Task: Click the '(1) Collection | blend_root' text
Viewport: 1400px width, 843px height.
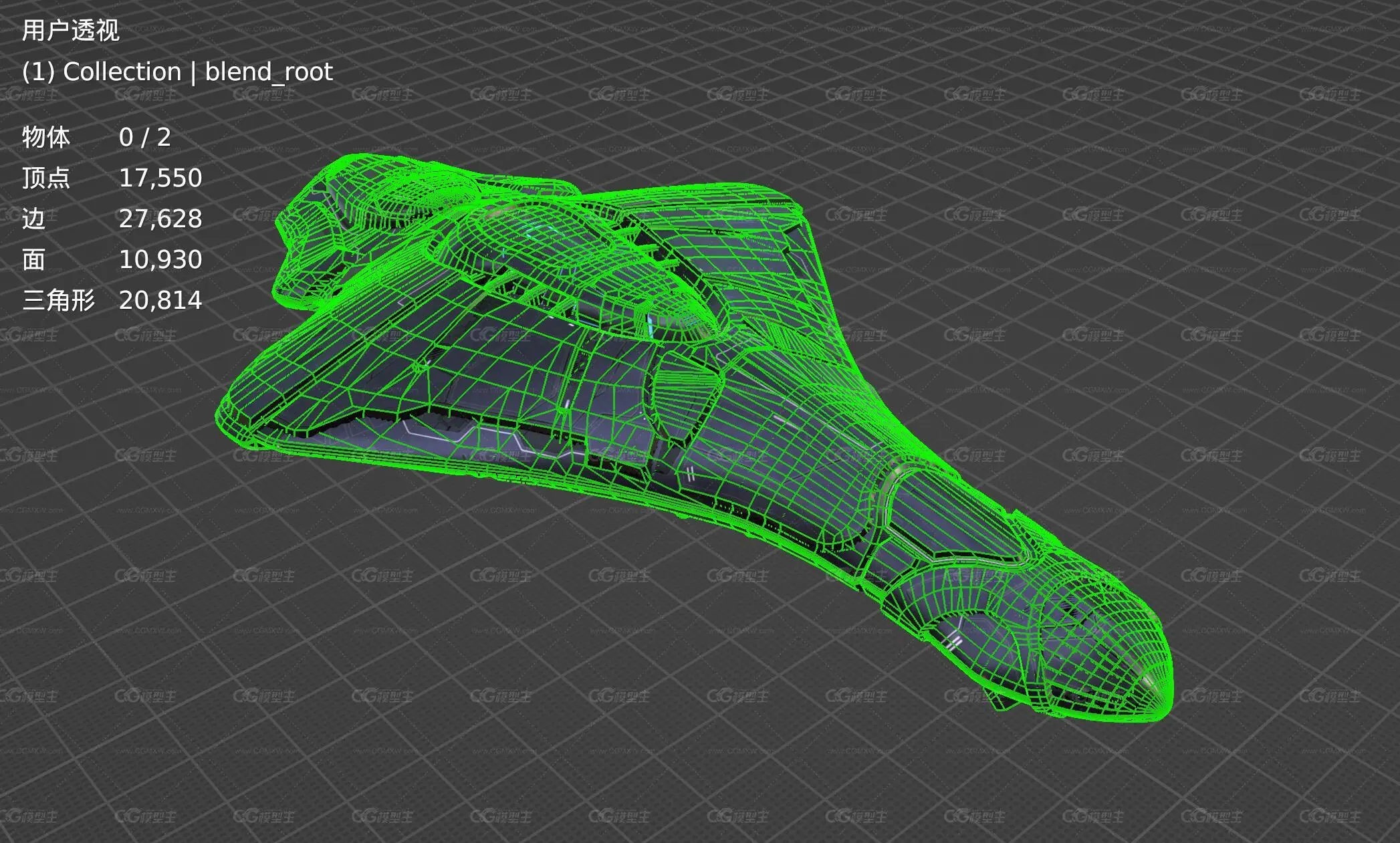Action: [x=177, y=72]
